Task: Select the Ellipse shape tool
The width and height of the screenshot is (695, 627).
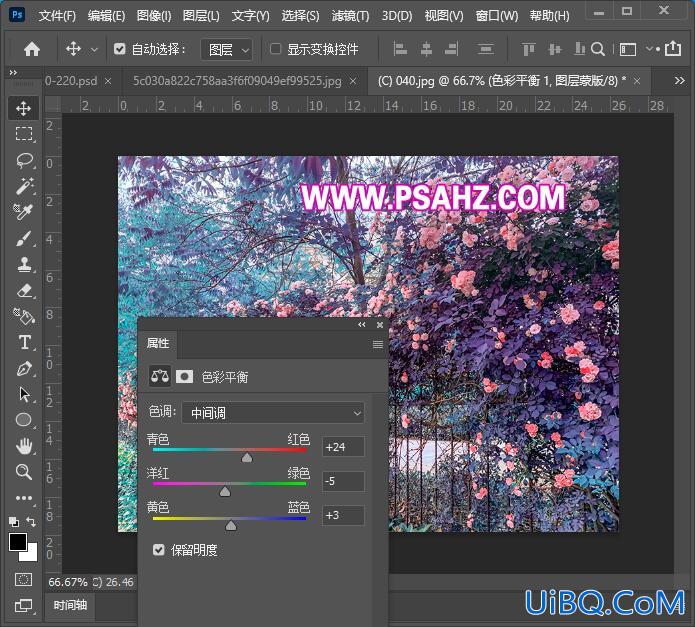Action: [x=23, y=420]
